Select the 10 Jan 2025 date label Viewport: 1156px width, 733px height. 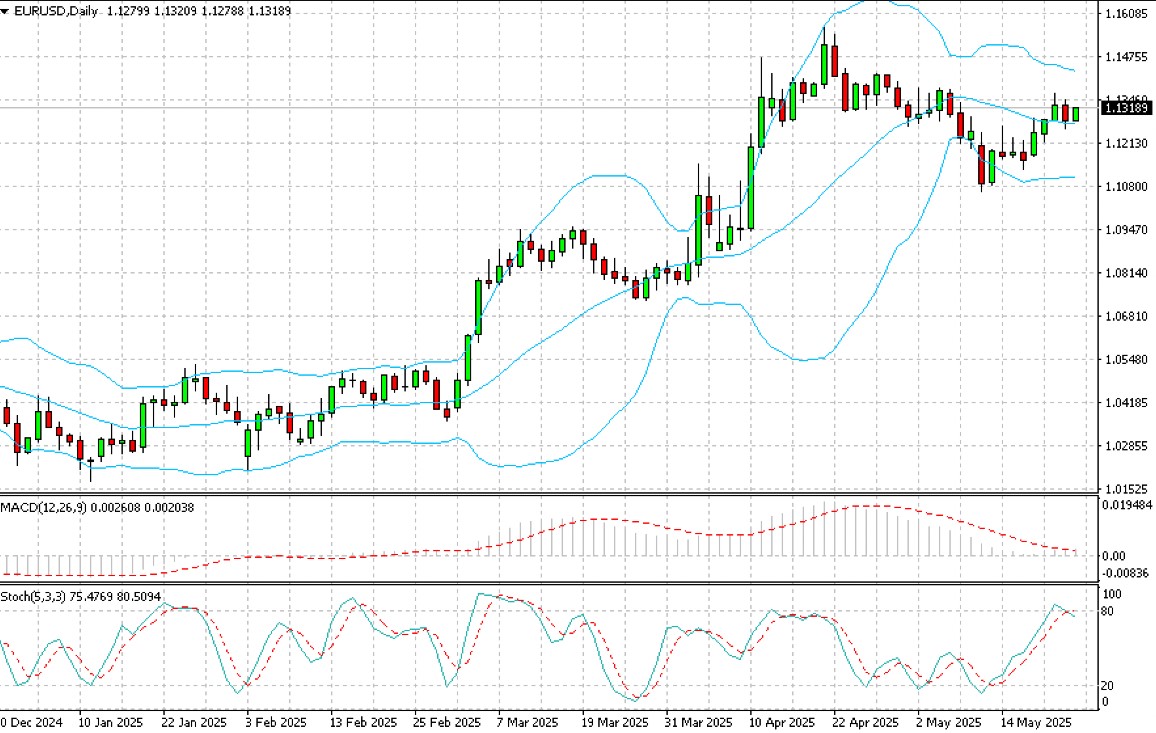coord(110,722)
